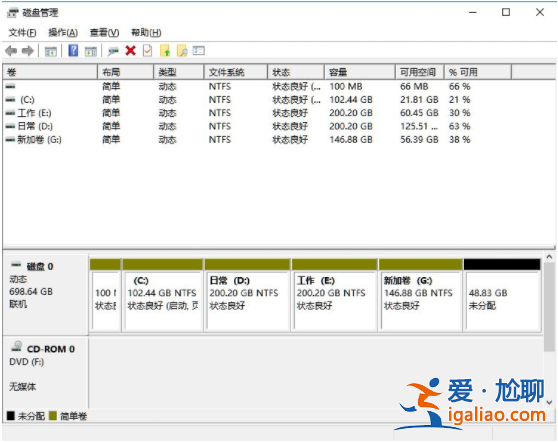This screenshot has width=558, height=442.
Task: Click the 146.88 GB capacity cell
Action: point(351,140)
